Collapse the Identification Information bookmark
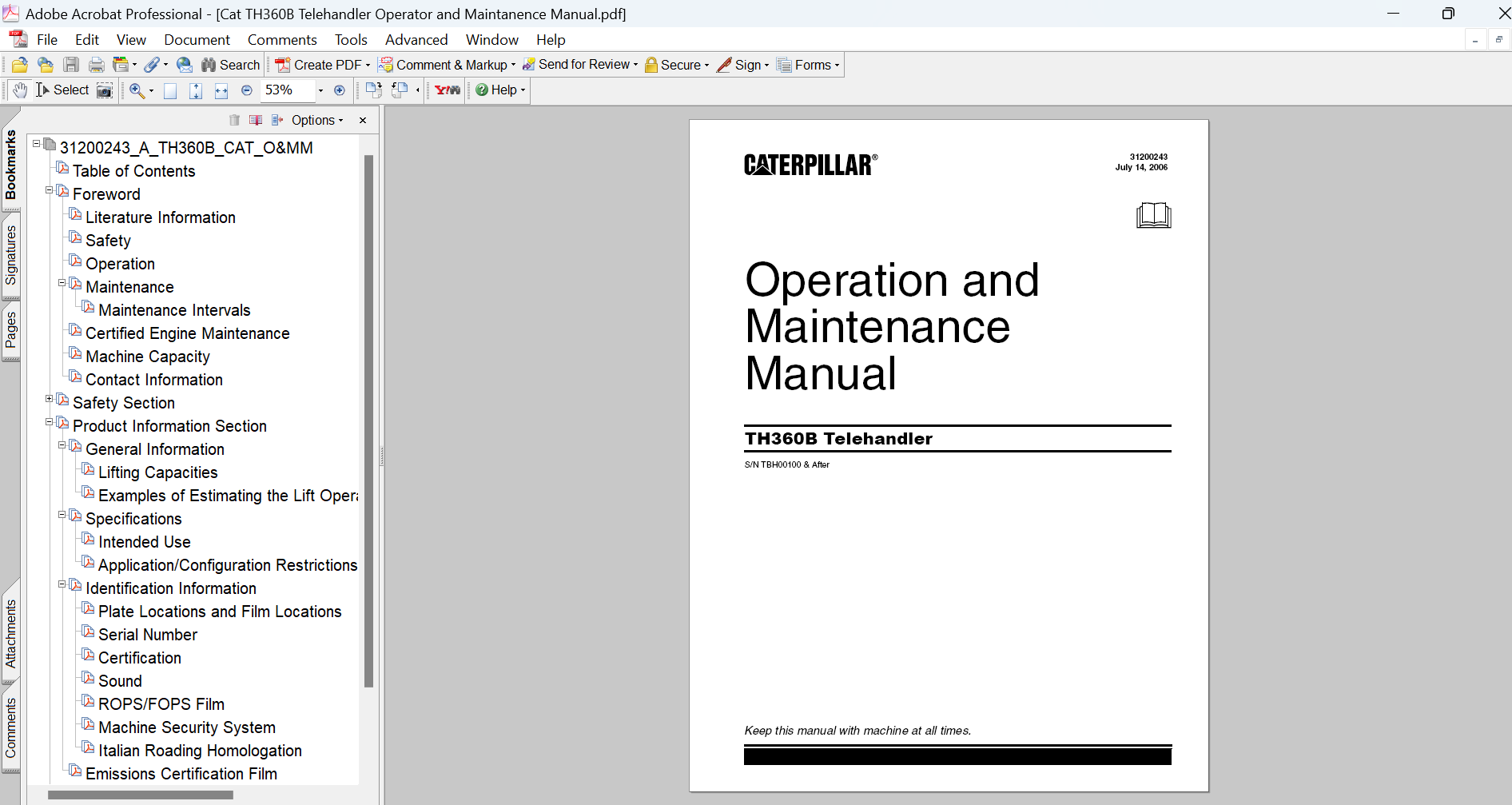Image resolution: width=1512 pixels, height=805 pixels. (62, 584)
